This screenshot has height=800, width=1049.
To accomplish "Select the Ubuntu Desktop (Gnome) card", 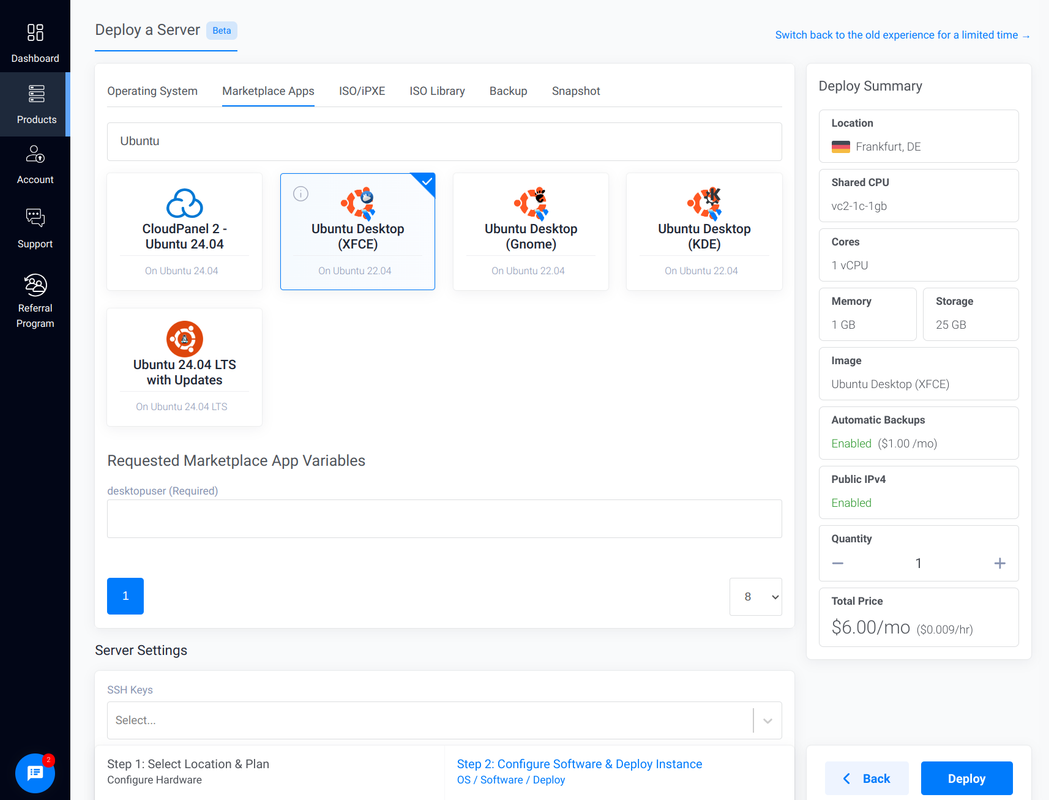I will click(531, 231).
